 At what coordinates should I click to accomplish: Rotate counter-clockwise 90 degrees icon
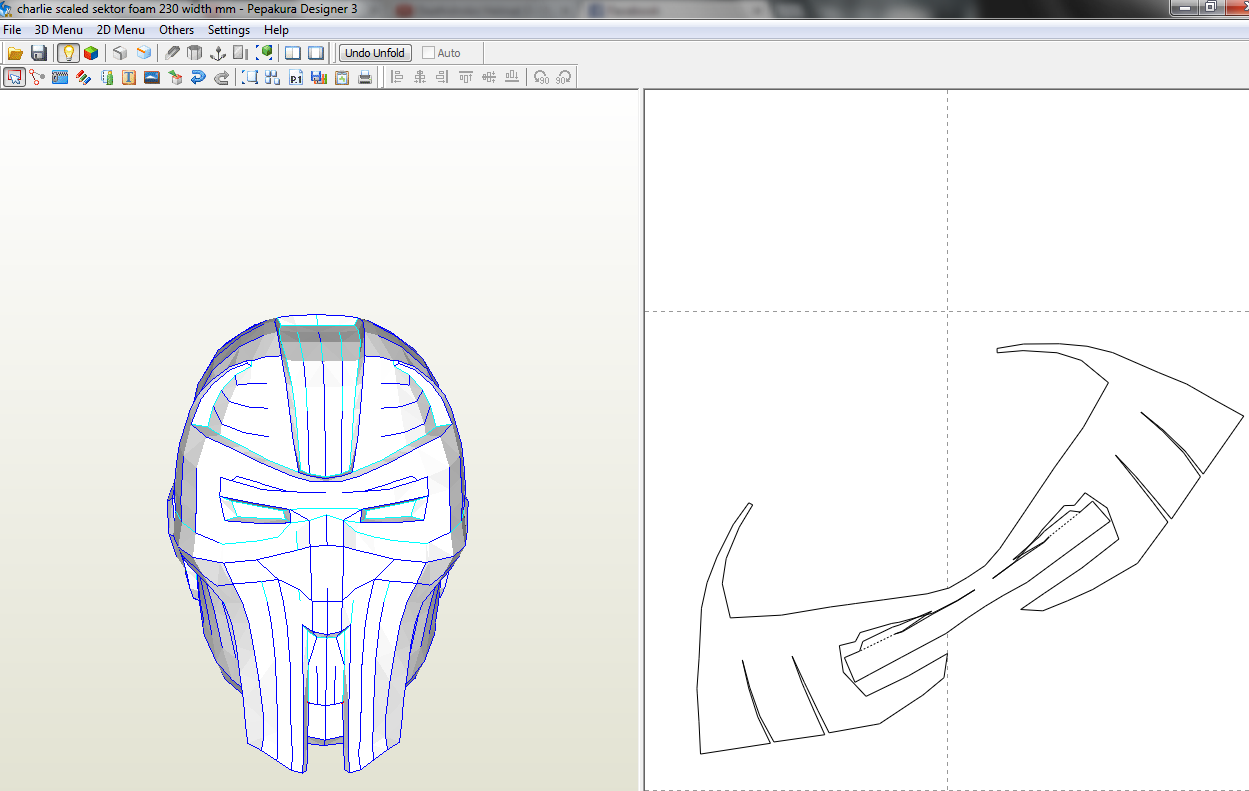point(541,77)
